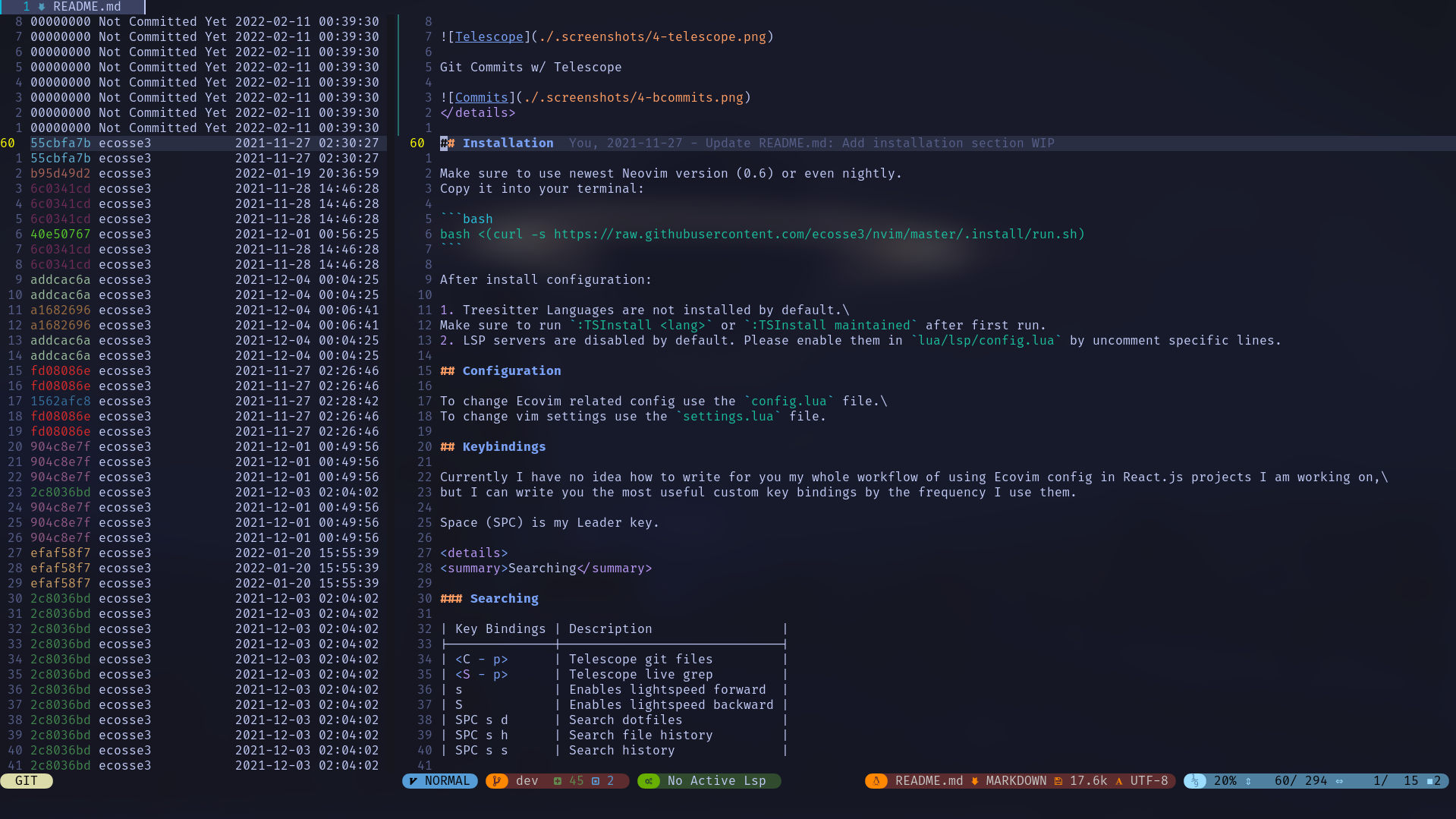Click the <summary>Searching</summary> line
Screen dimensions: 1456x819
click(546, 569)
